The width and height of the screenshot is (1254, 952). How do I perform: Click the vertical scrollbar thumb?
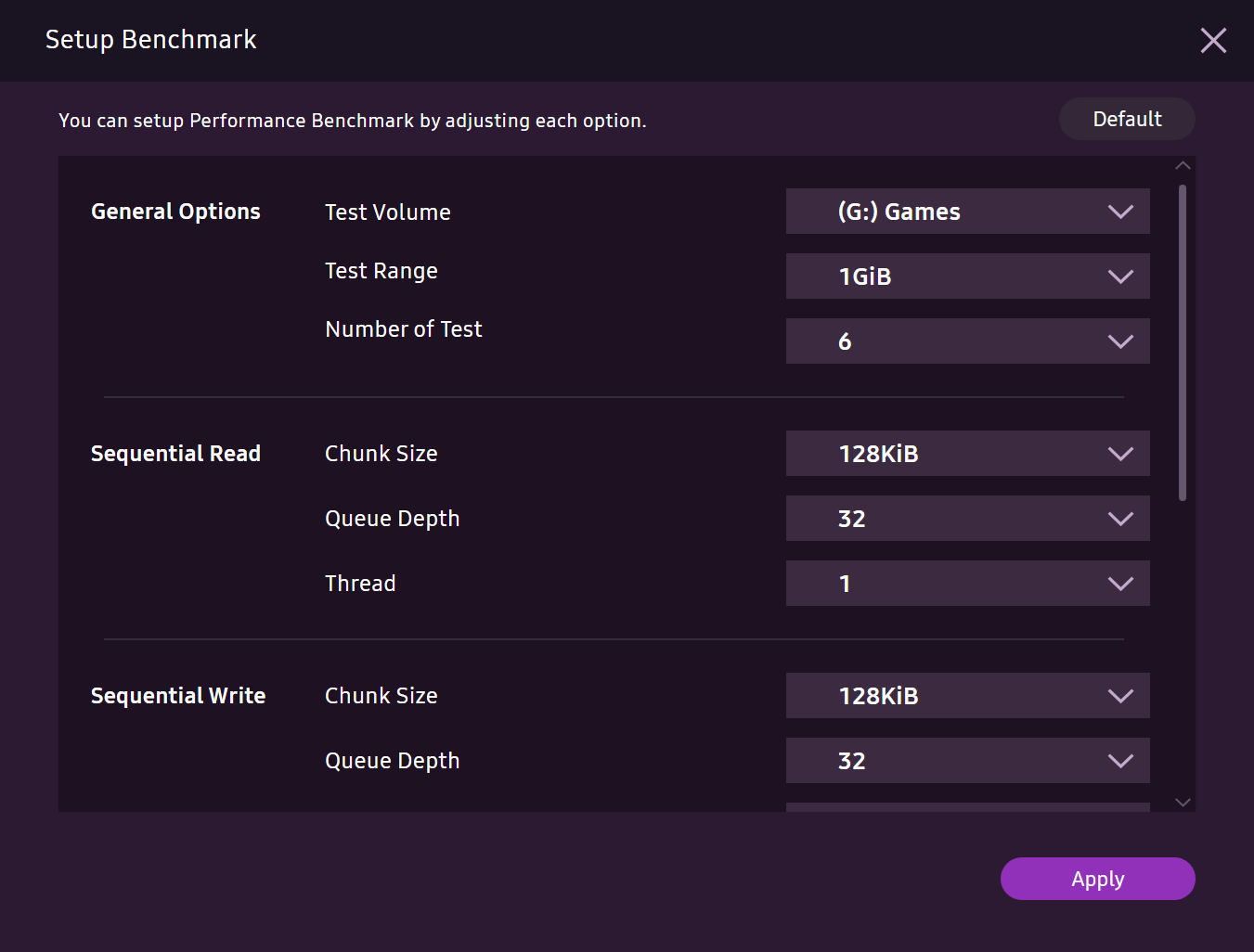(1183, 343)
